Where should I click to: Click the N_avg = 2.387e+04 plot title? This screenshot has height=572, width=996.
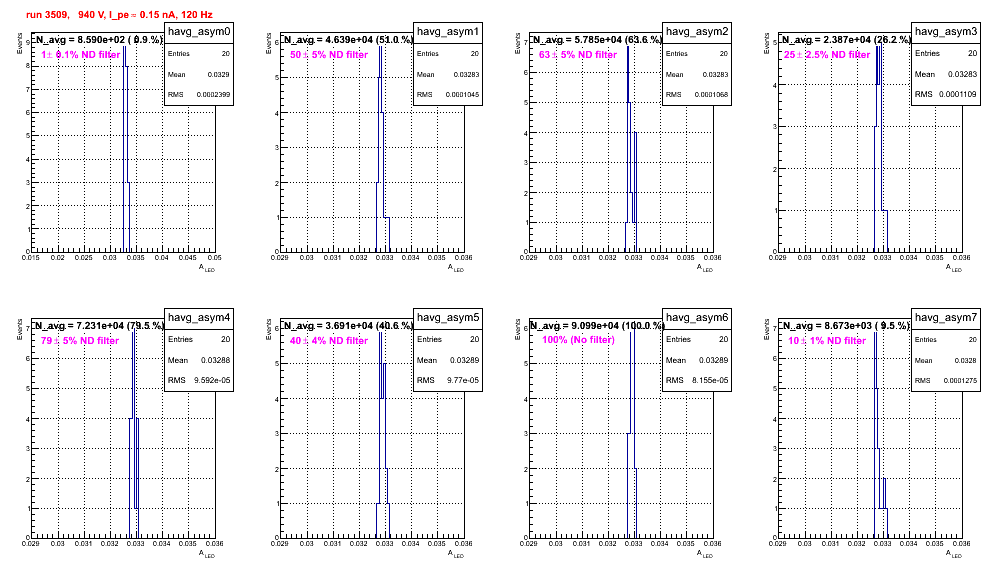(846, 40)
